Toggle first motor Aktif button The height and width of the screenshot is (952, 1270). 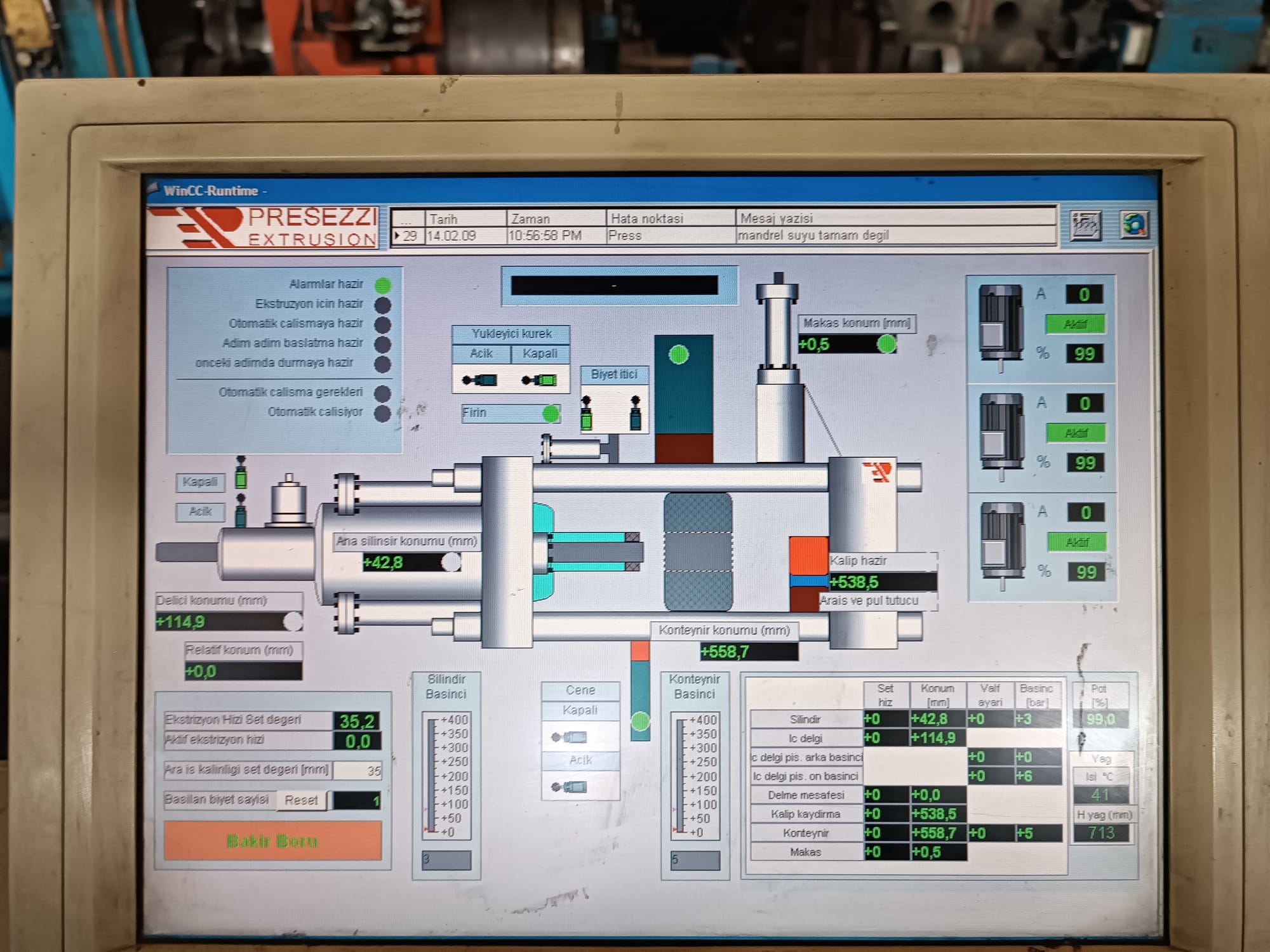click(1076, 324)
